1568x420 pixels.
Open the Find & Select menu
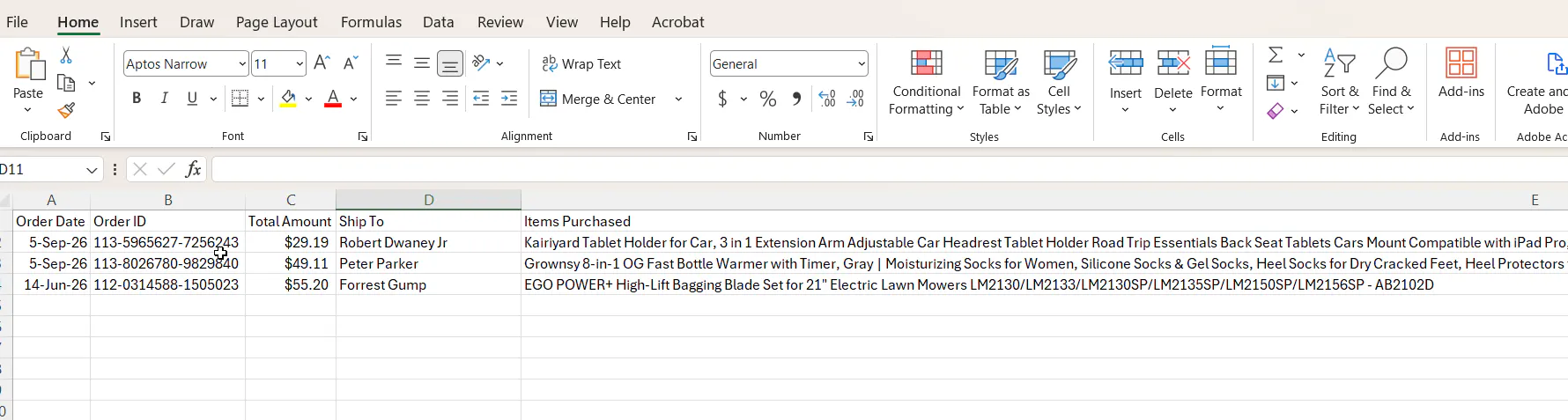tap(1391, 82)
